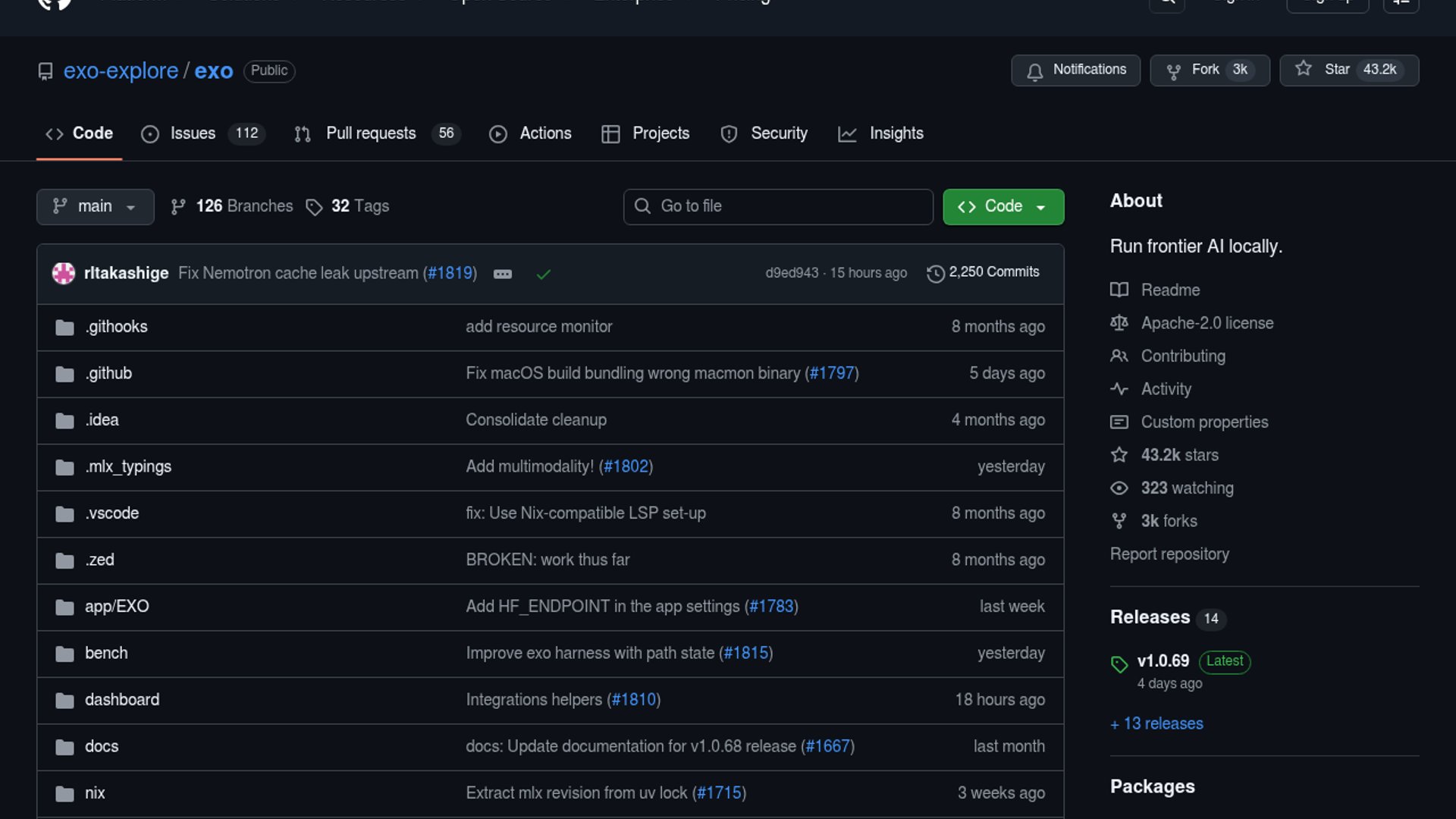Click the .mlx_typings folder icon
This screenshot has width=1456, height=819.
click(64, 467)
